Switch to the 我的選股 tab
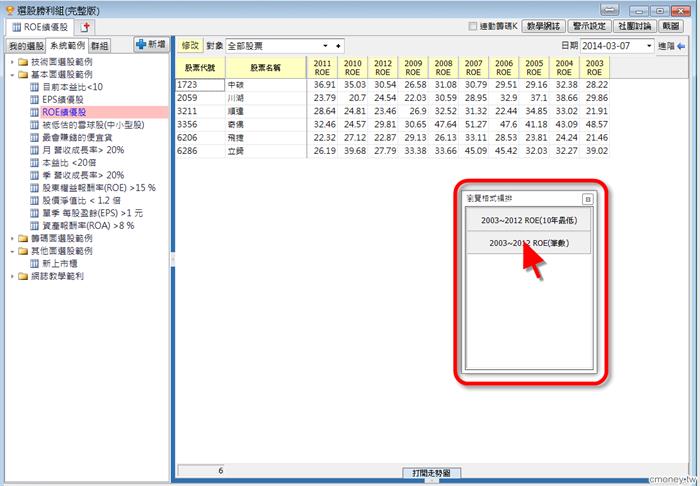 [27, 46]
